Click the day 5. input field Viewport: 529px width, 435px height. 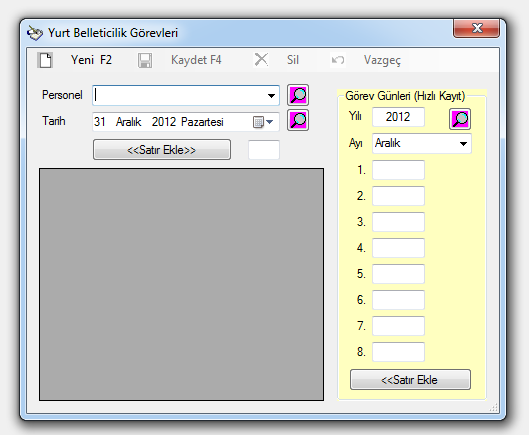(398, 274)
